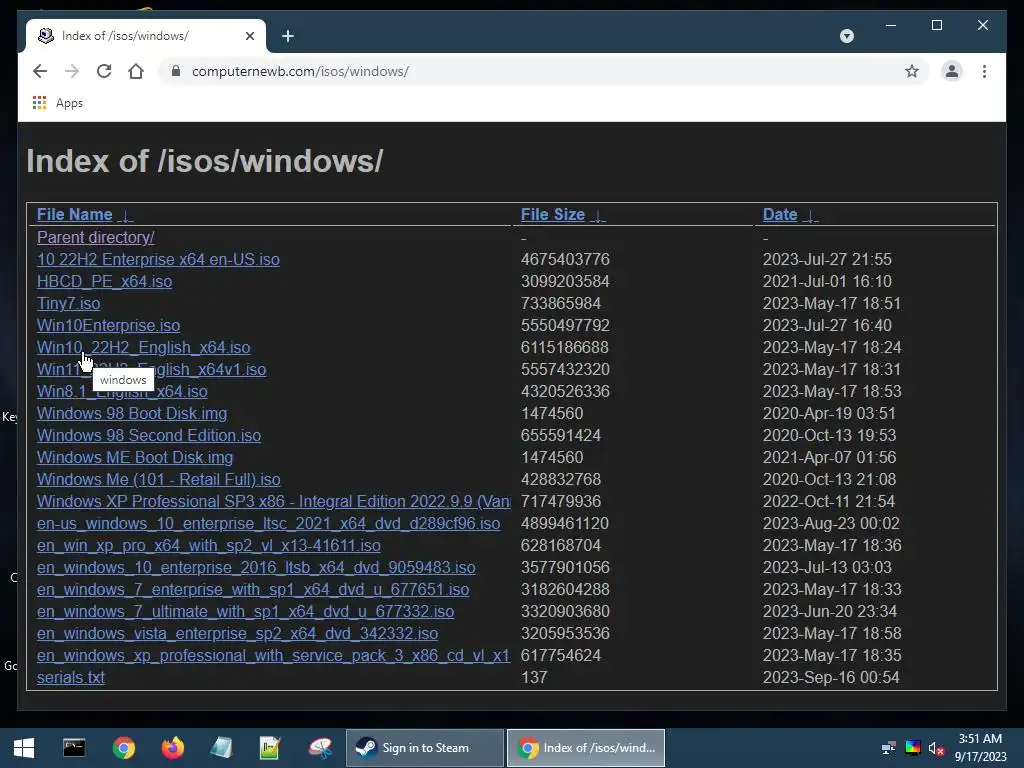The height and width of the screenshot is (768, 1024).
Task: Open the Apps shortcut in bookmarks bar
Action: pyautogui.click(x=58, y=103)
